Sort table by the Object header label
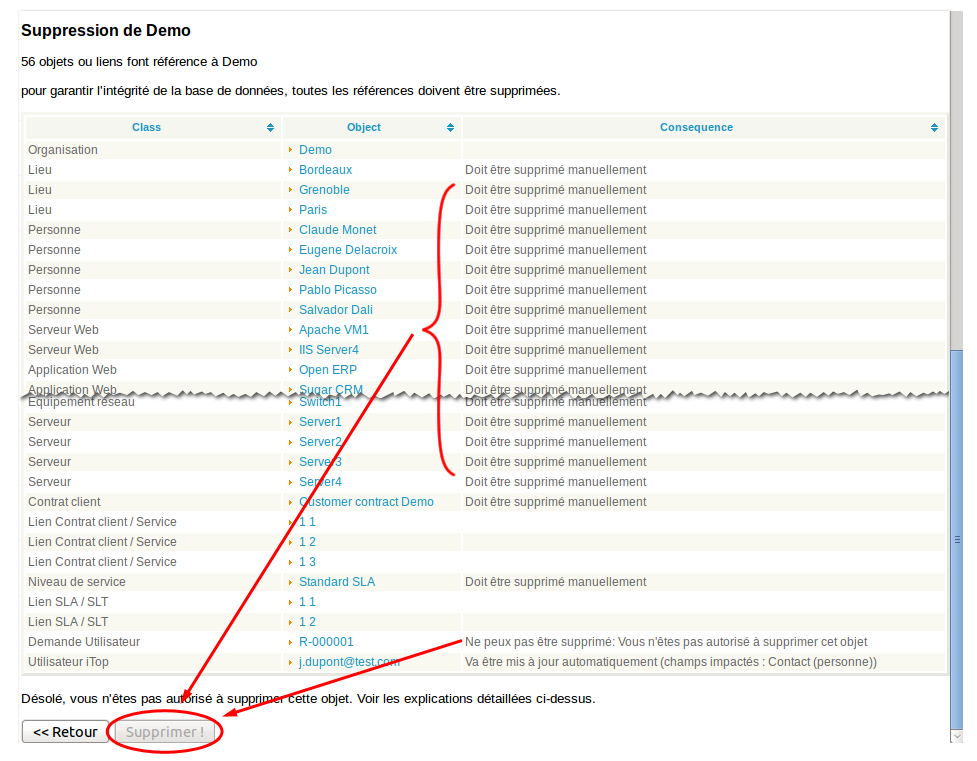Screen dimensions: 977x761 point(363,128)
